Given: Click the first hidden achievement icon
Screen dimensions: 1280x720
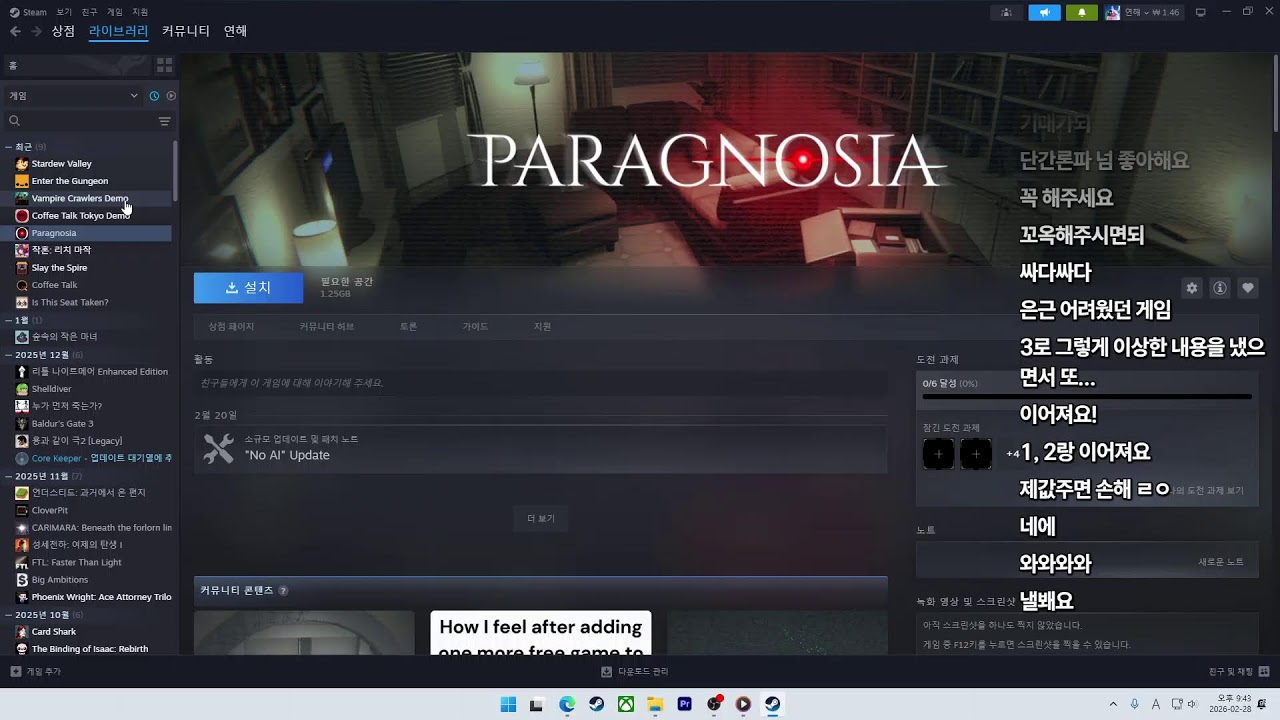Looking at the screenshot, I should tap(938, 454).
